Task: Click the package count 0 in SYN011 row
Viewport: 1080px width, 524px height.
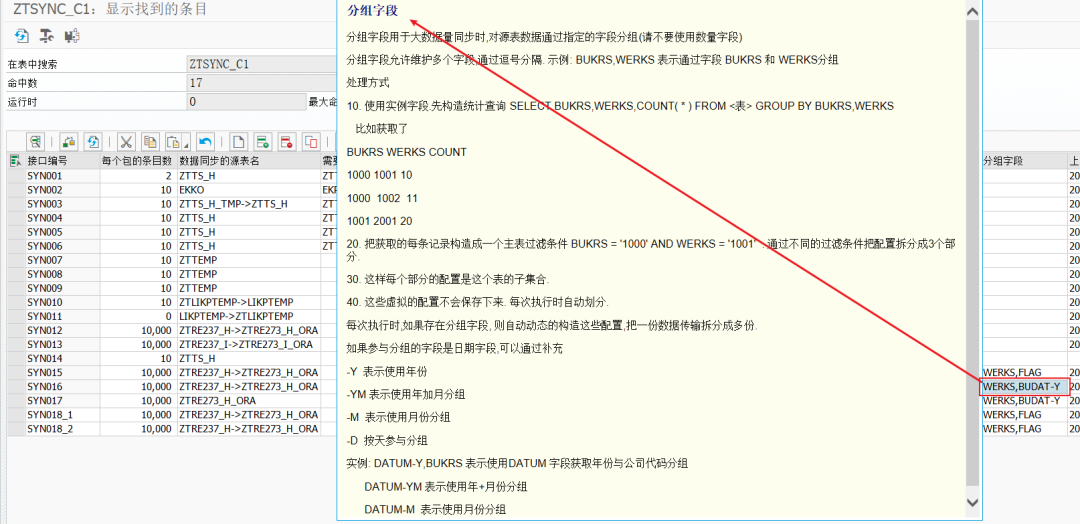Action: [138, 316]
